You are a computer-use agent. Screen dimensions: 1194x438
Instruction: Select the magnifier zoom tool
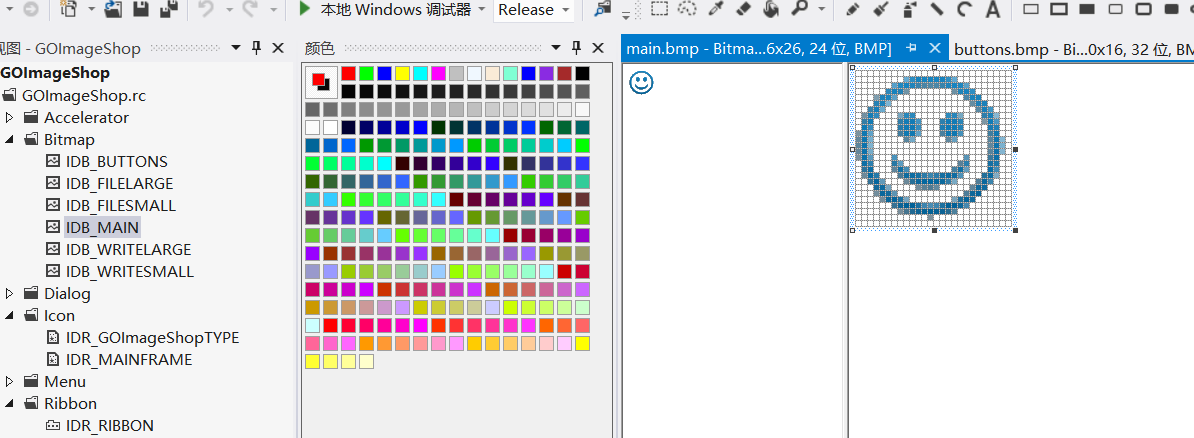(800, 9)
